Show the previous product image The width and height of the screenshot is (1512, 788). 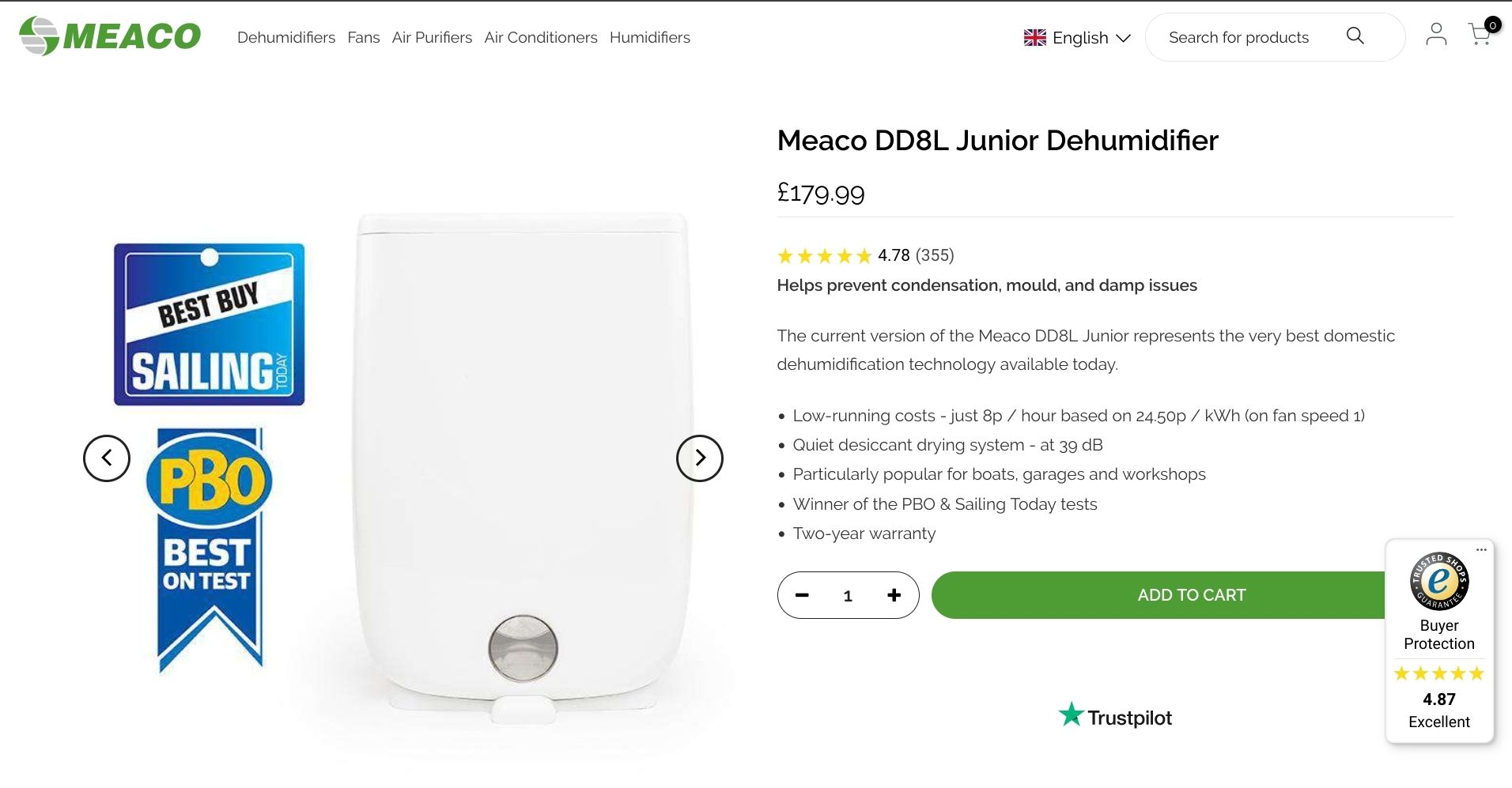107,458
